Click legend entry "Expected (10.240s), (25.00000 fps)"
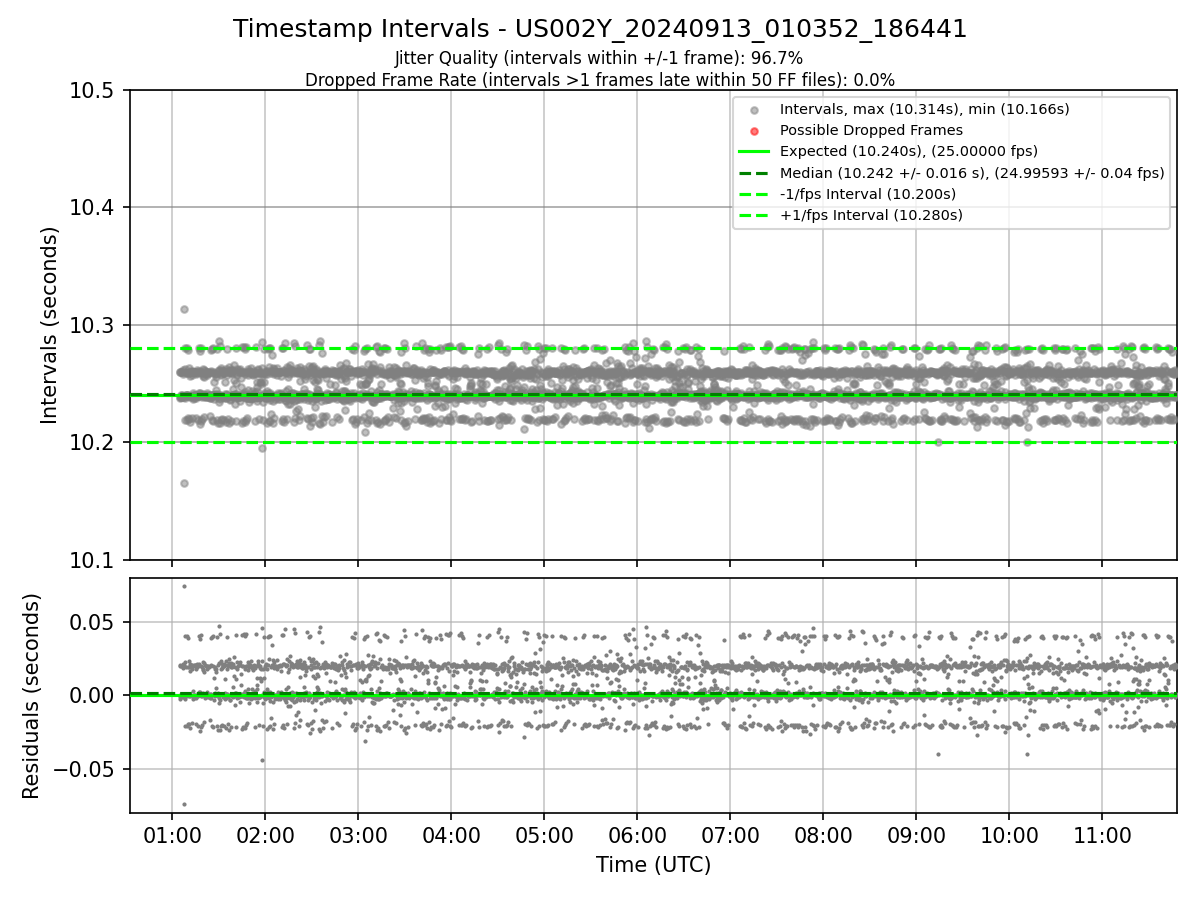1200x900 pixels. point(908,151)
